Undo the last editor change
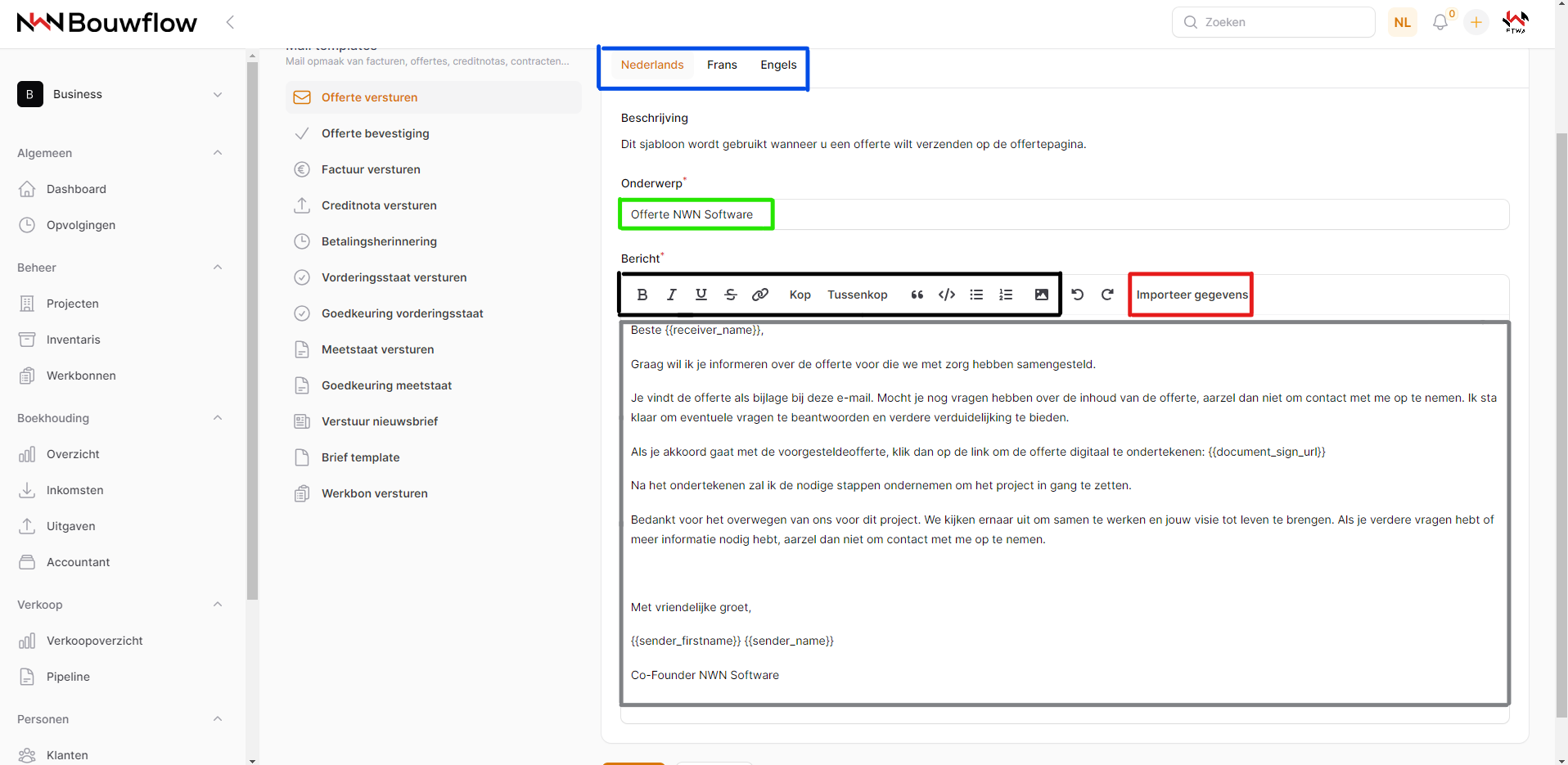Screen dimensions: 1568x765 [1078, 295]
